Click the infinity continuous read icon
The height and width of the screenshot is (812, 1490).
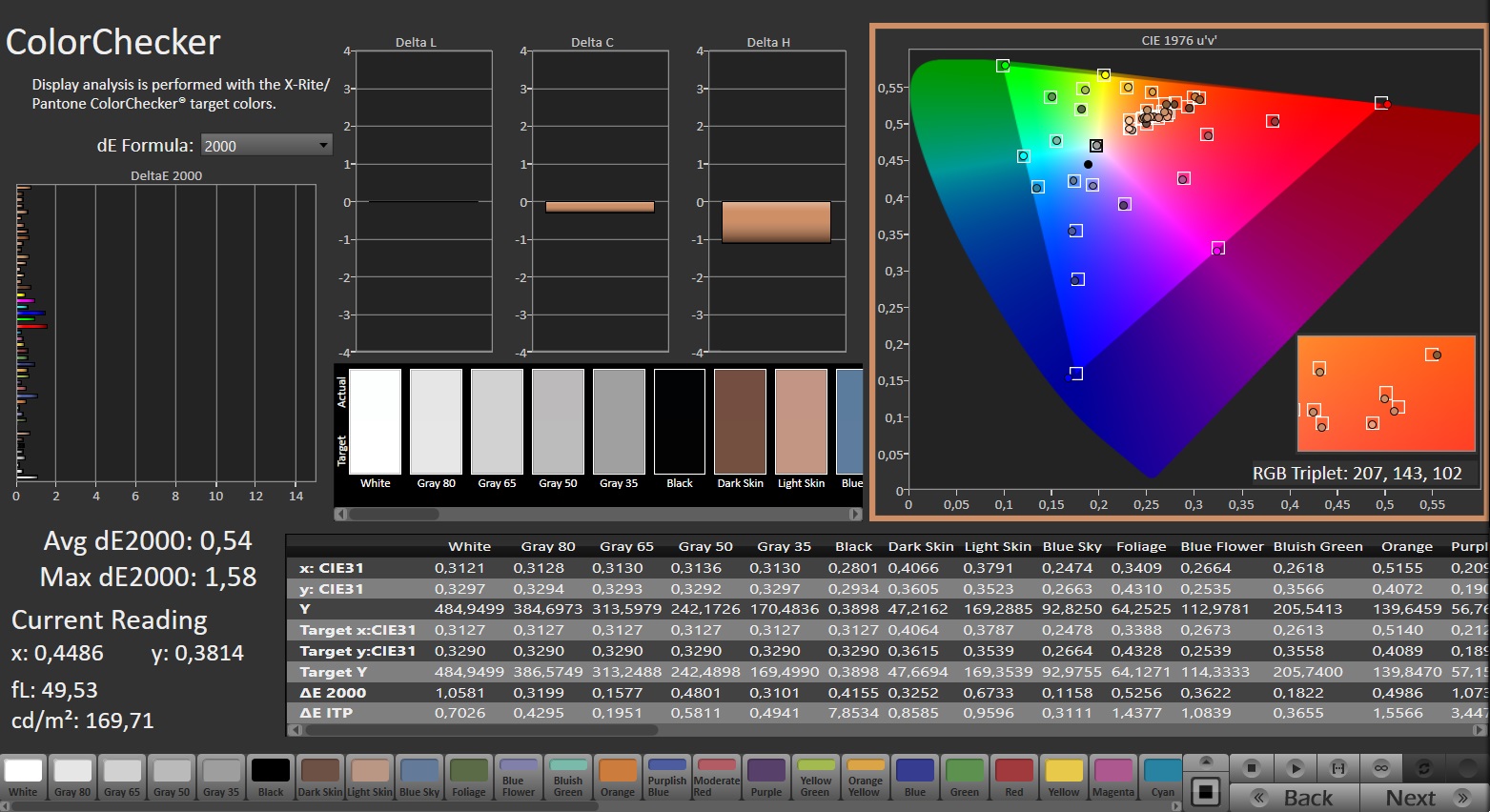point(1380,767)
